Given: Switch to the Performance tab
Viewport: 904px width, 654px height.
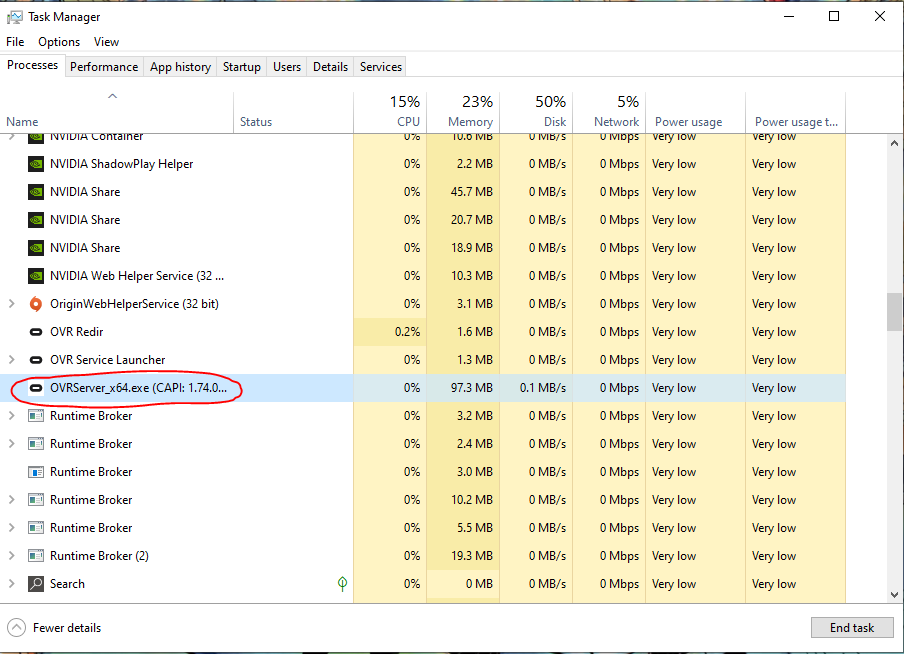Looking at the screenshot, I should [x=104, y=67].
